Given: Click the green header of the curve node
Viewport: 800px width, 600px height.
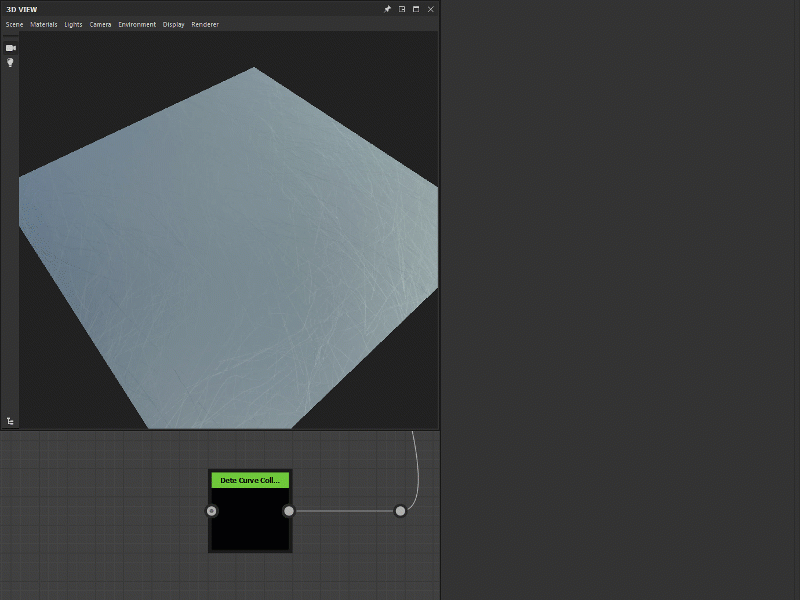Looking at the screenshot, I should [x=249, y=480].
